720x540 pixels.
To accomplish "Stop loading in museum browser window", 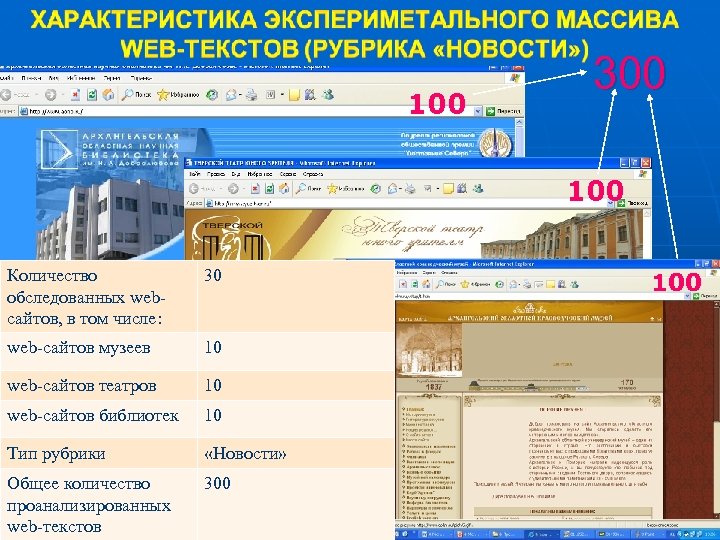I will pos(404,284).
